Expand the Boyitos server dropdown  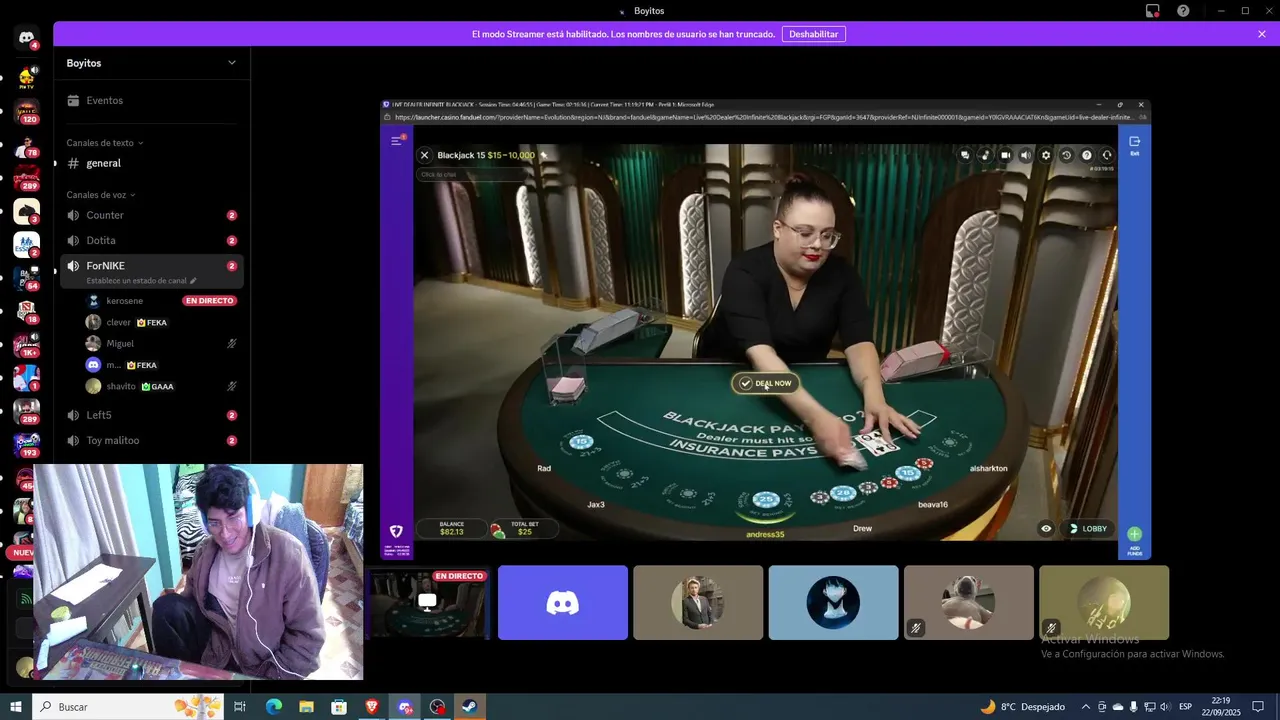(x=232, y=63)
